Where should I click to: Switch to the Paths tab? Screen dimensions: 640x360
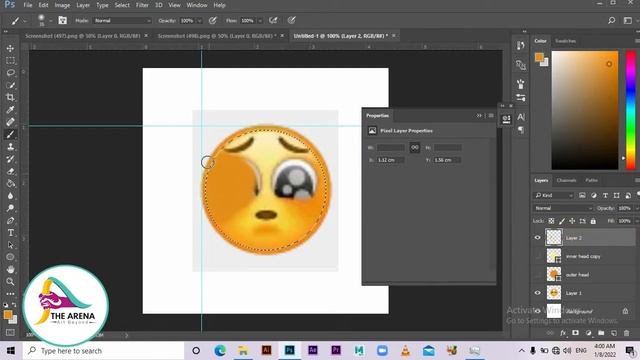[x=591, y=180]
